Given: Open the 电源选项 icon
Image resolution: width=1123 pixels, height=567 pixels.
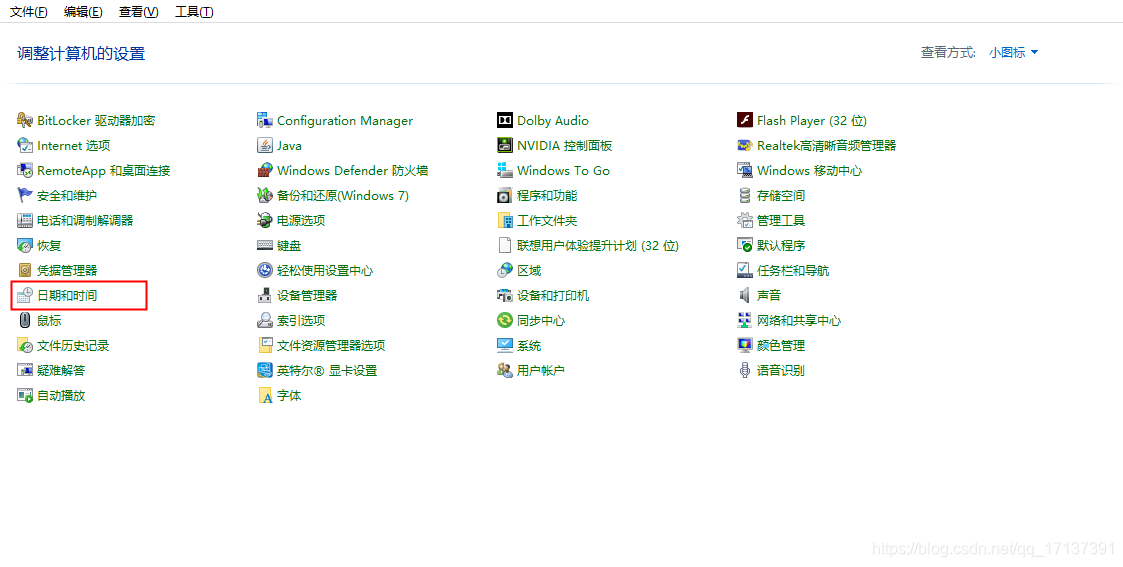Looking at the screenshot, I should [x=265, y=220].
